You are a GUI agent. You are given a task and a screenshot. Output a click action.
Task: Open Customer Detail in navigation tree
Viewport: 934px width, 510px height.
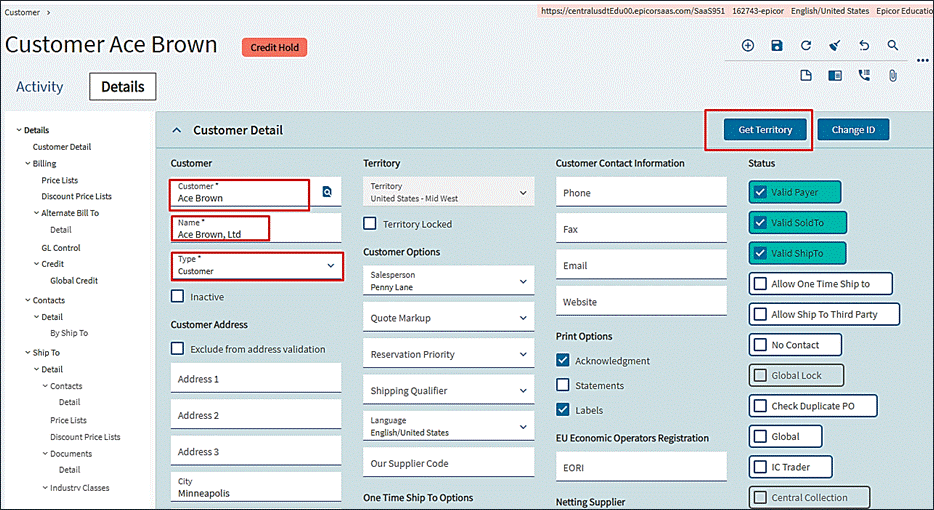pos(62,147)
